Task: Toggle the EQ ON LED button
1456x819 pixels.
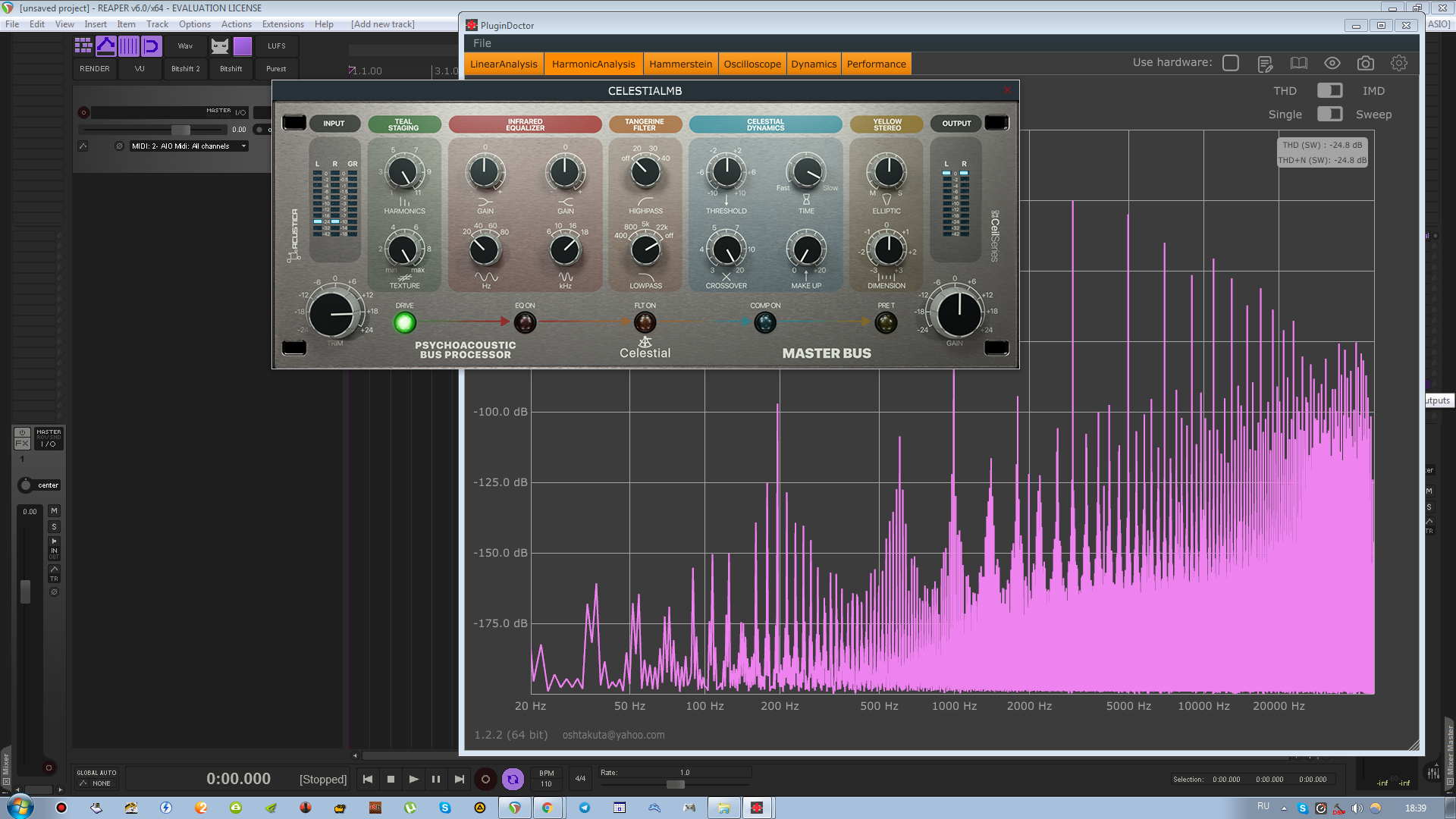Action: point(525,322)
